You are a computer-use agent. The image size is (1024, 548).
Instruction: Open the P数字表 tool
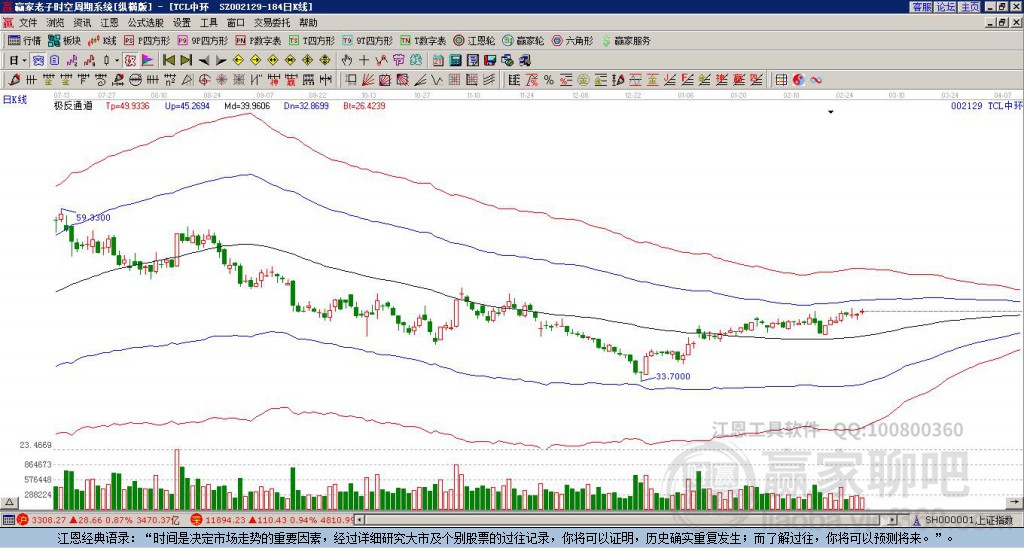[258, 40]
